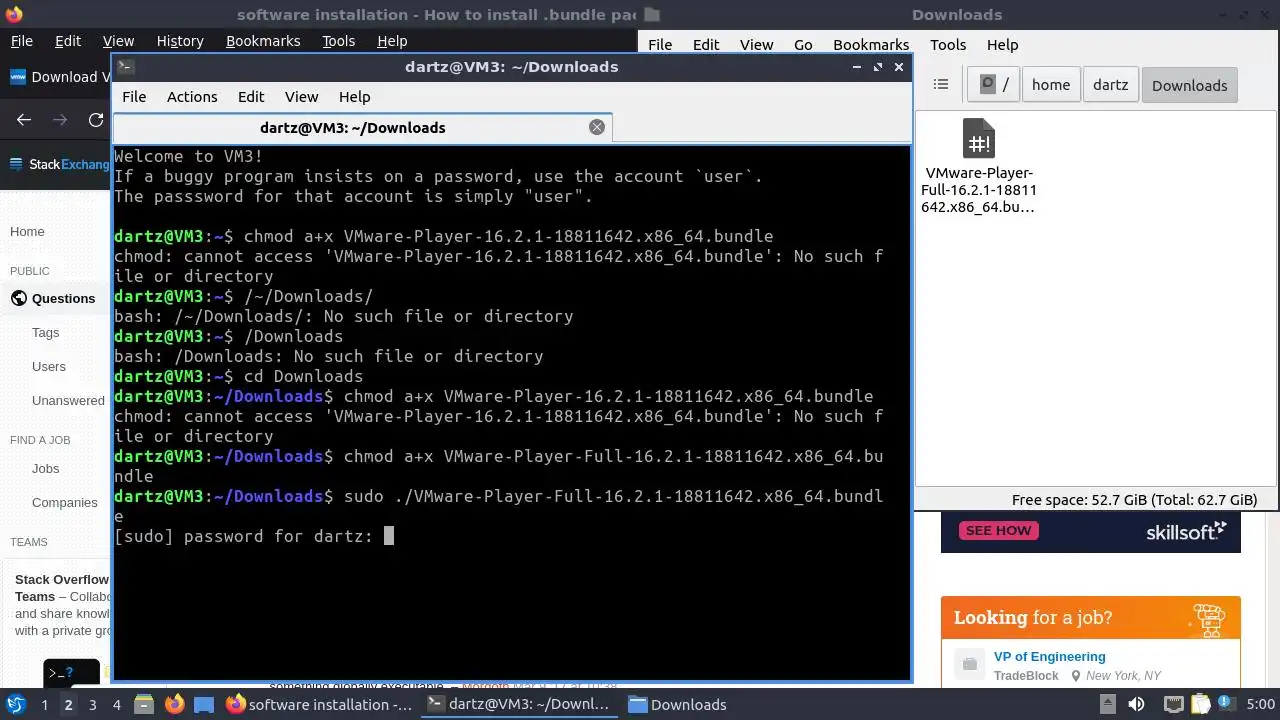Switch to workspace 4 in taskbar
Viewport: 1280px width, 720px height.
116,704
